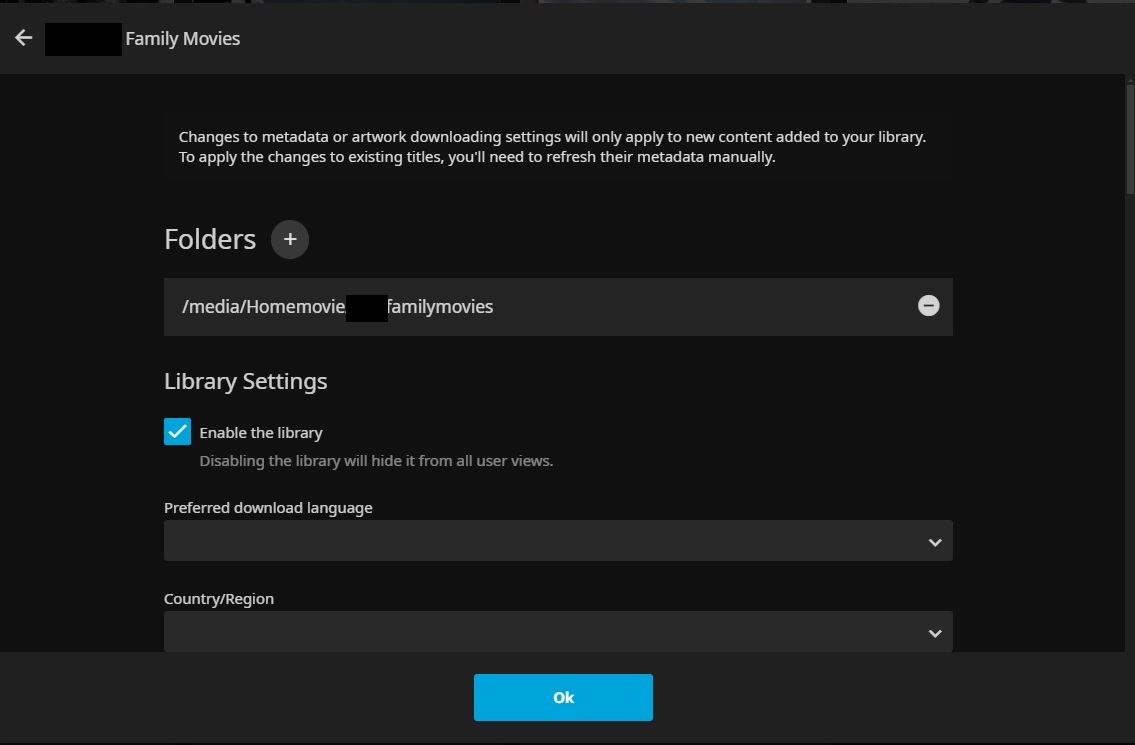
Task: Click the 'refresh their metadata manually' notice line
Action: pyautogui.click(x=477, y=157)
